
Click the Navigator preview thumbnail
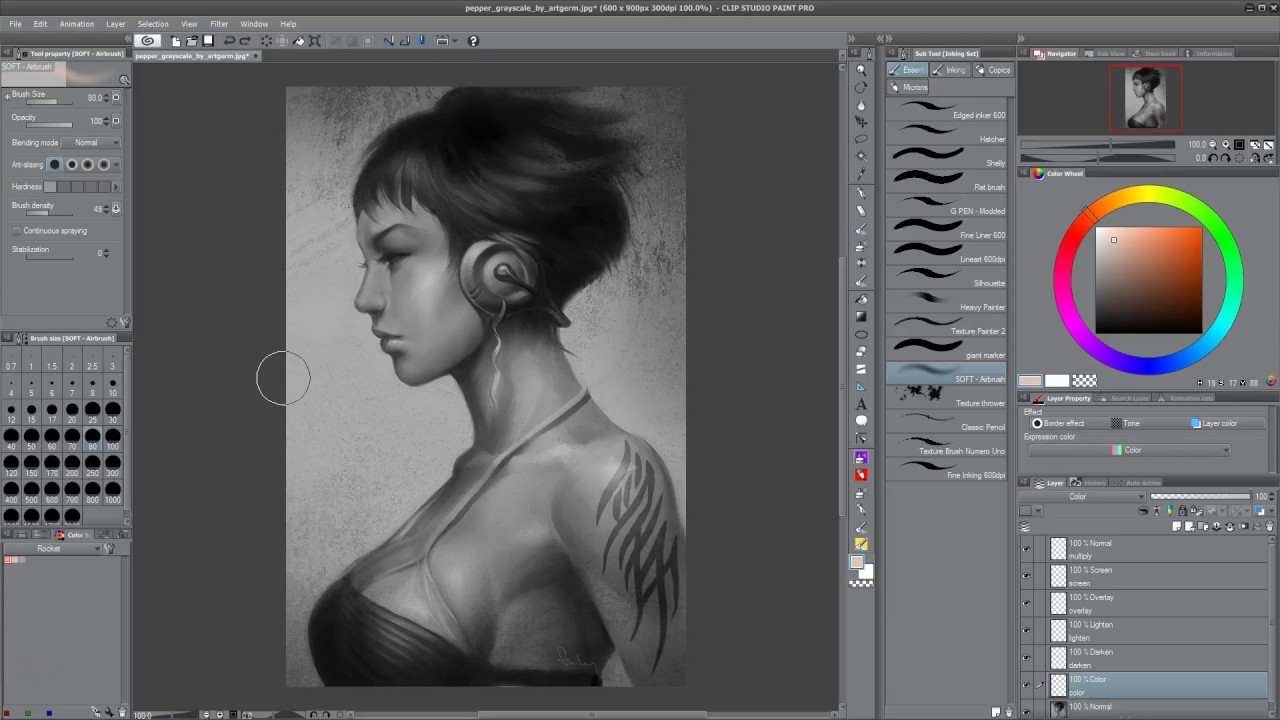tap(1146, 98)
